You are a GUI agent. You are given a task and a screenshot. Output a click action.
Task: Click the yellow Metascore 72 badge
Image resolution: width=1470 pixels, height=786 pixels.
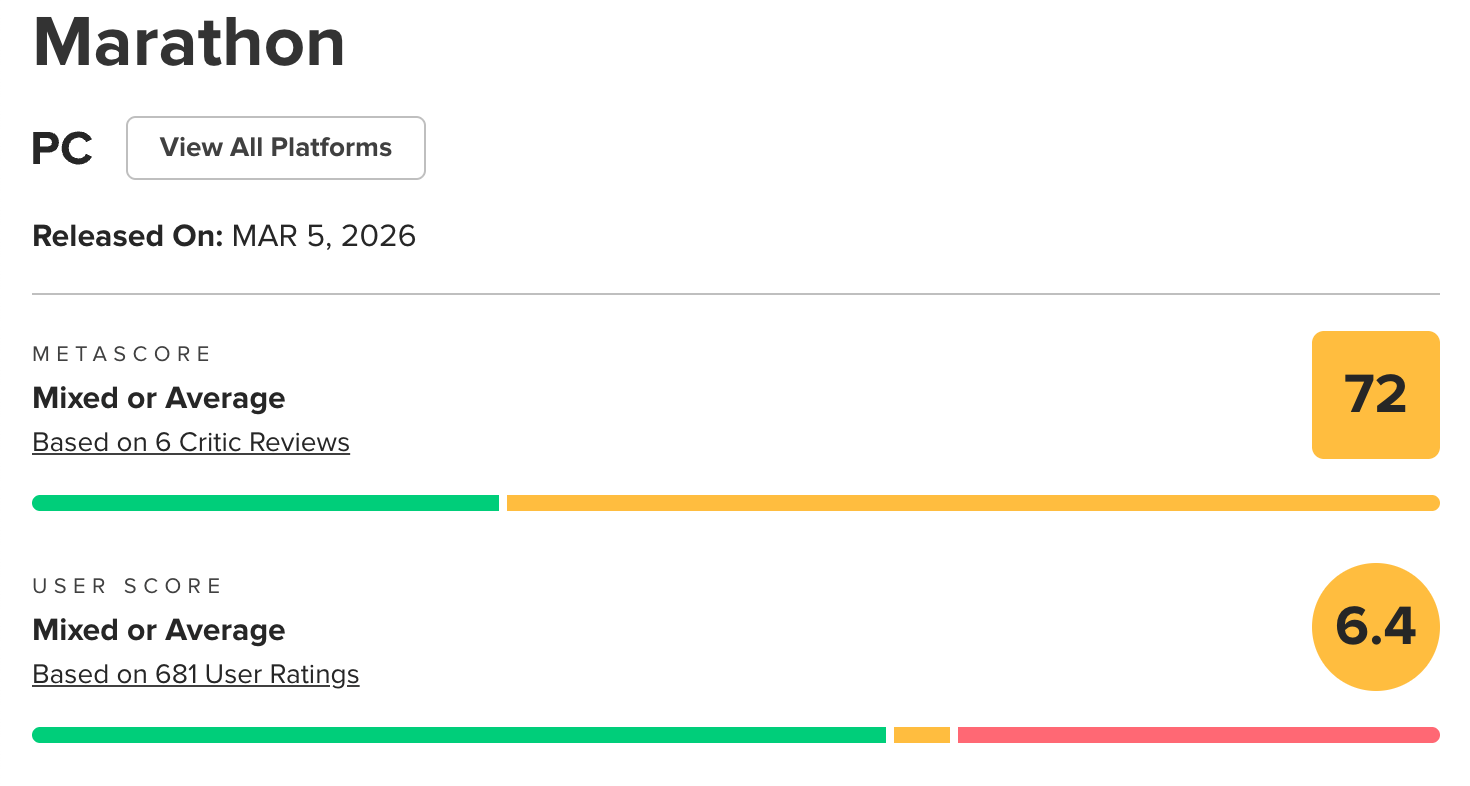1375,394
